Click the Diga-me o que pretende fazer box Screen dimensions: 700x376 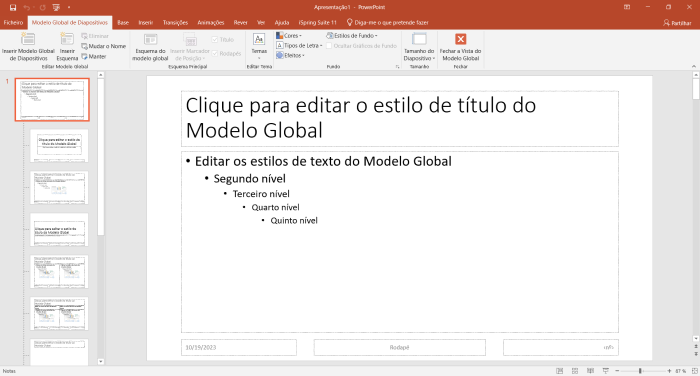(x=388, y=22)
